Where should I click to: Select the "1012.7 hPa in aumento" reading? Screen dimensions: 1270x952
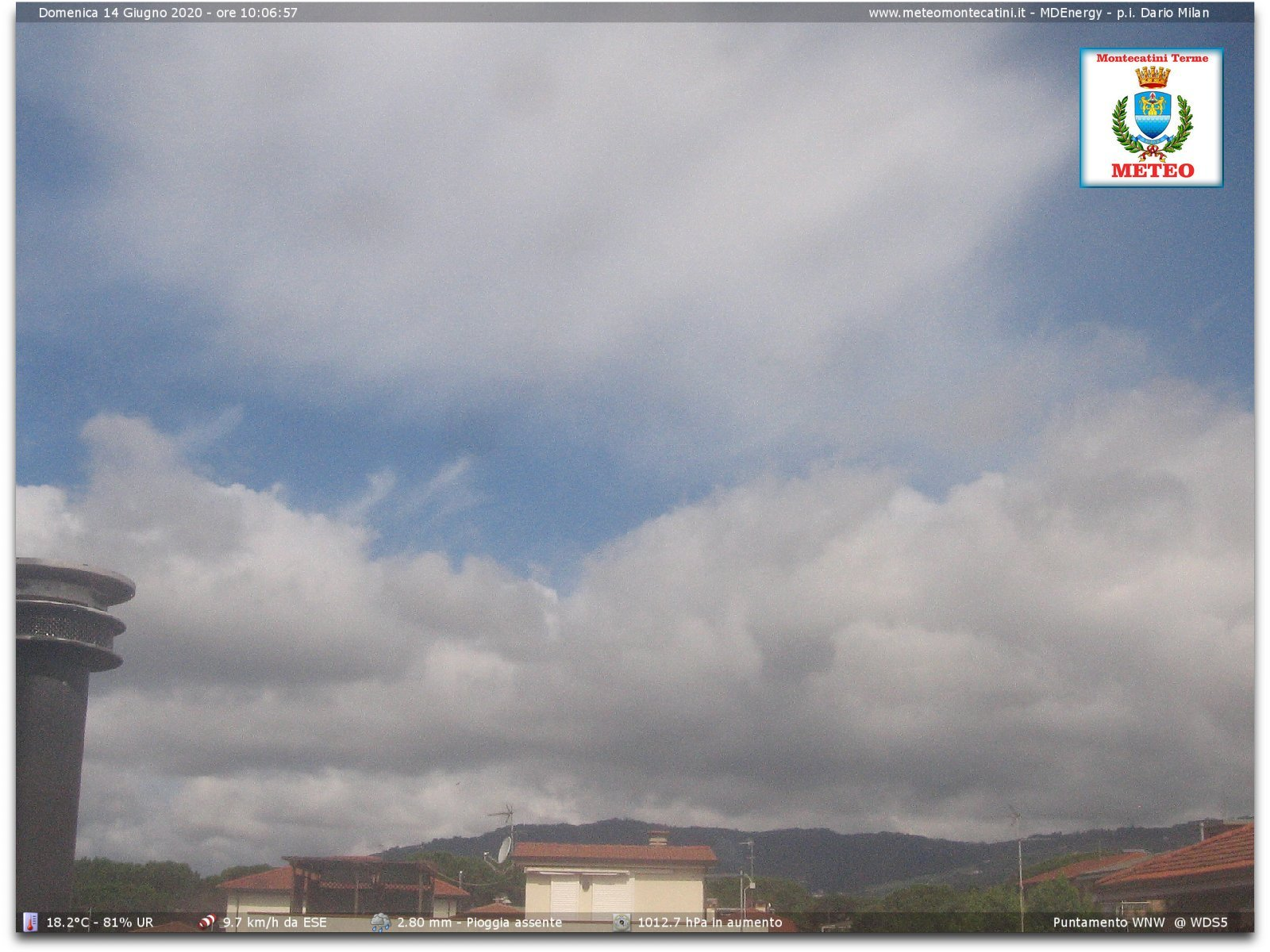point(710,923)
